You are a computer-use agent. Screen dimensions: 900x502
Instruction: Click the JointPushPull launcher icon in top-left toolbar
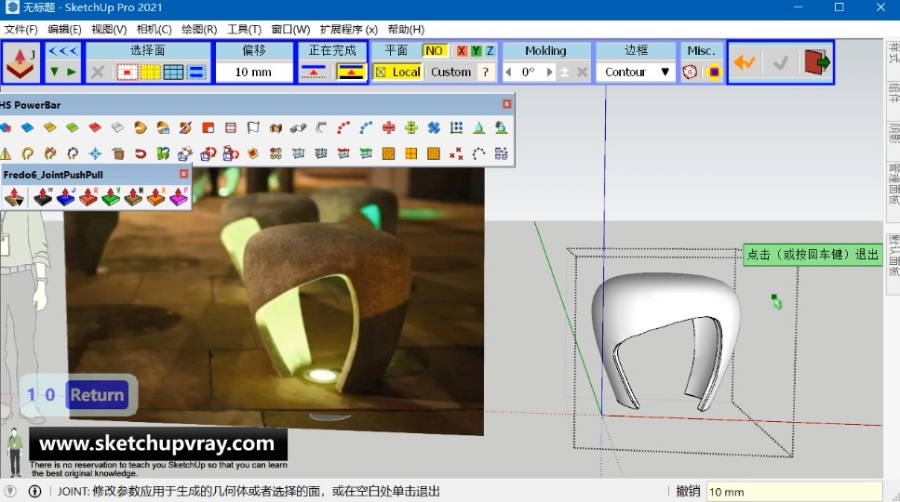(21, 63)
